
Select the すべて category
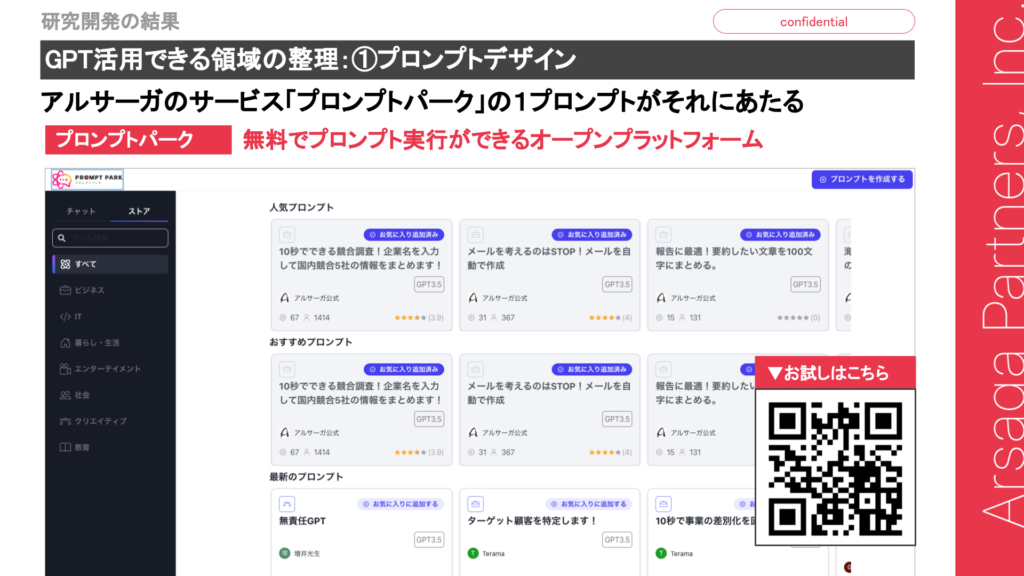click(110, 264)
